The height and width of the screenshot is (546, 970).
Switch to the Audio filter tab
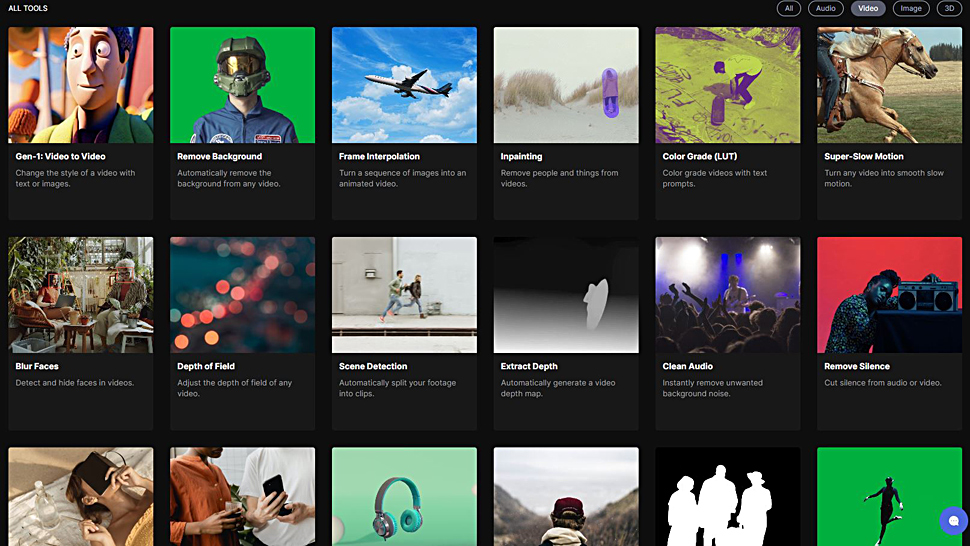[825, 9]
